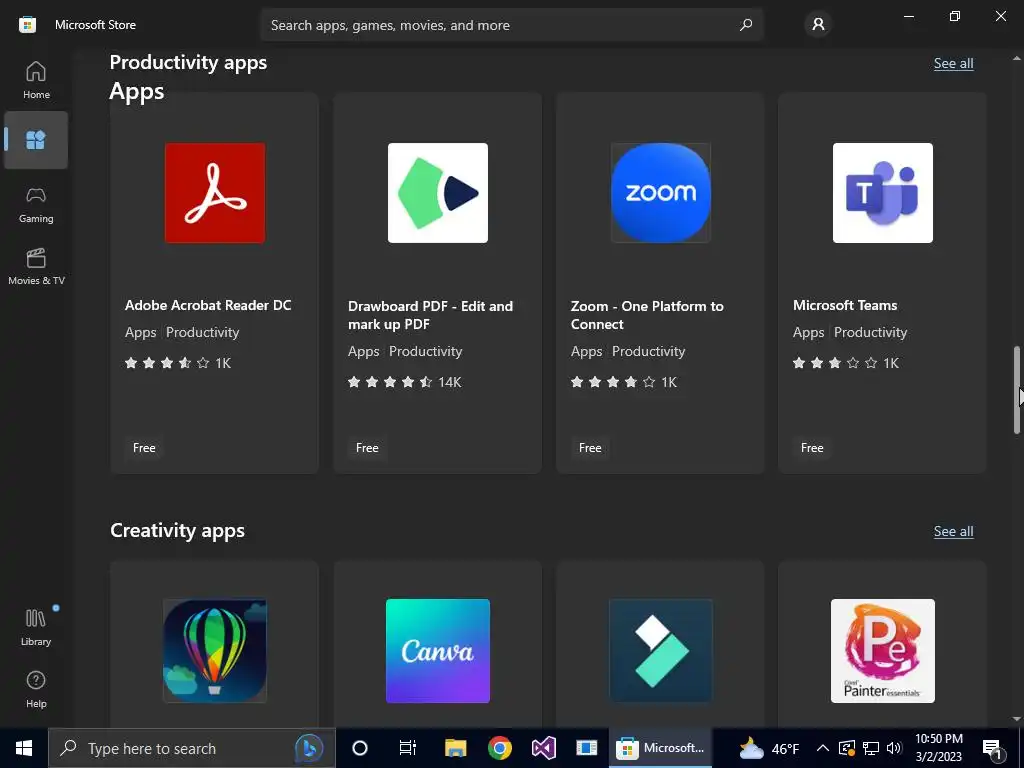
Task: Click the Productivity apps heading
Action: [188, 63]
